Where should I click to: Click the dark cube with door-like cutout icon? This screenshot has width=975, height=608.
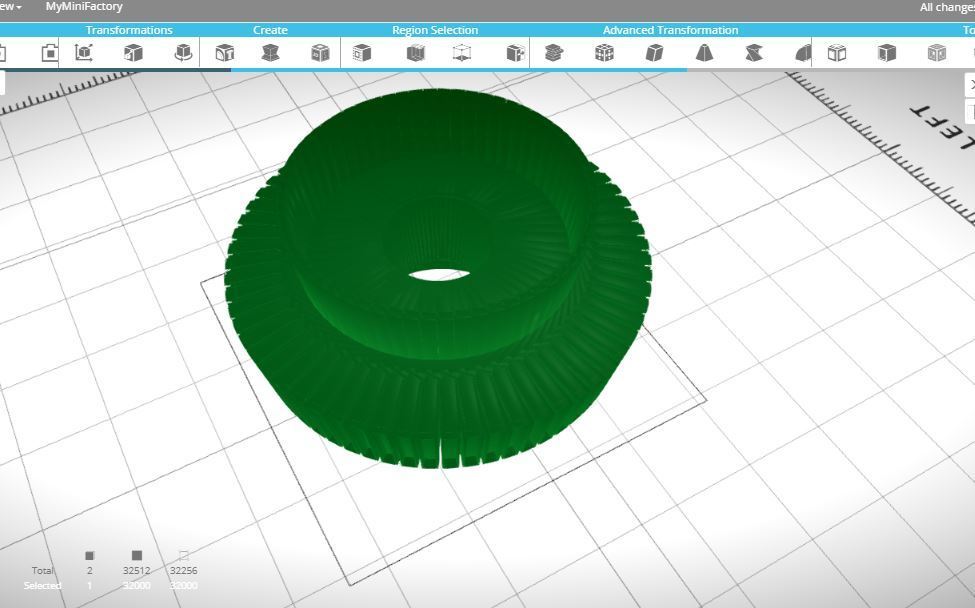(887, 53)
